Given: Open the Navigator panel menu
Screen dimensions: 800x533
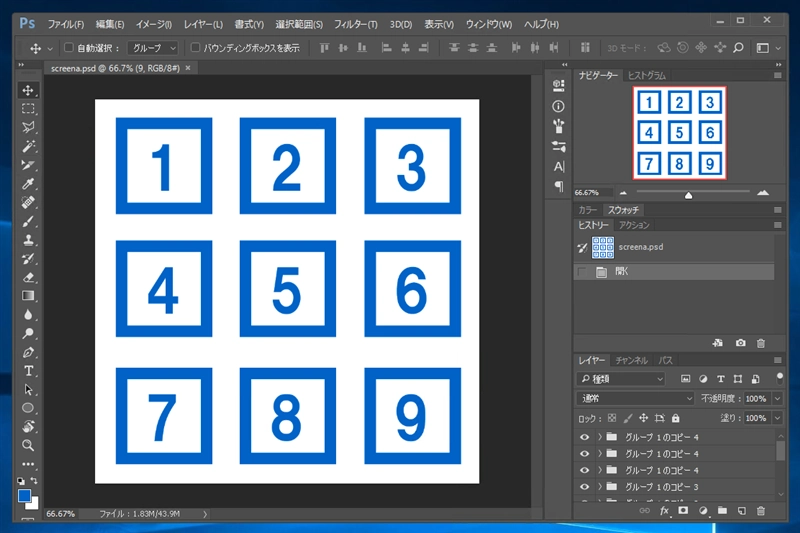Looking at the screenshot, I should click(x=778, y=75).
